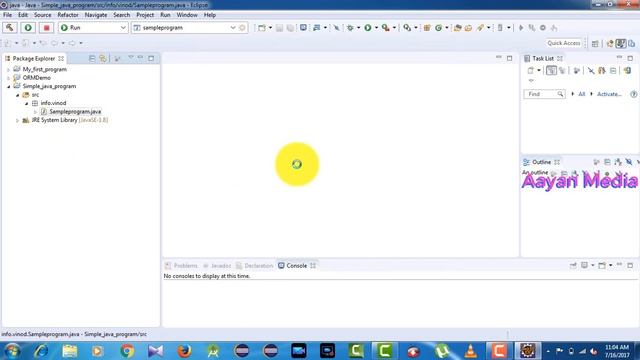Open Google Chrome from the Windows taskbar
Viewport: 640px width, 360px height.
127,351
